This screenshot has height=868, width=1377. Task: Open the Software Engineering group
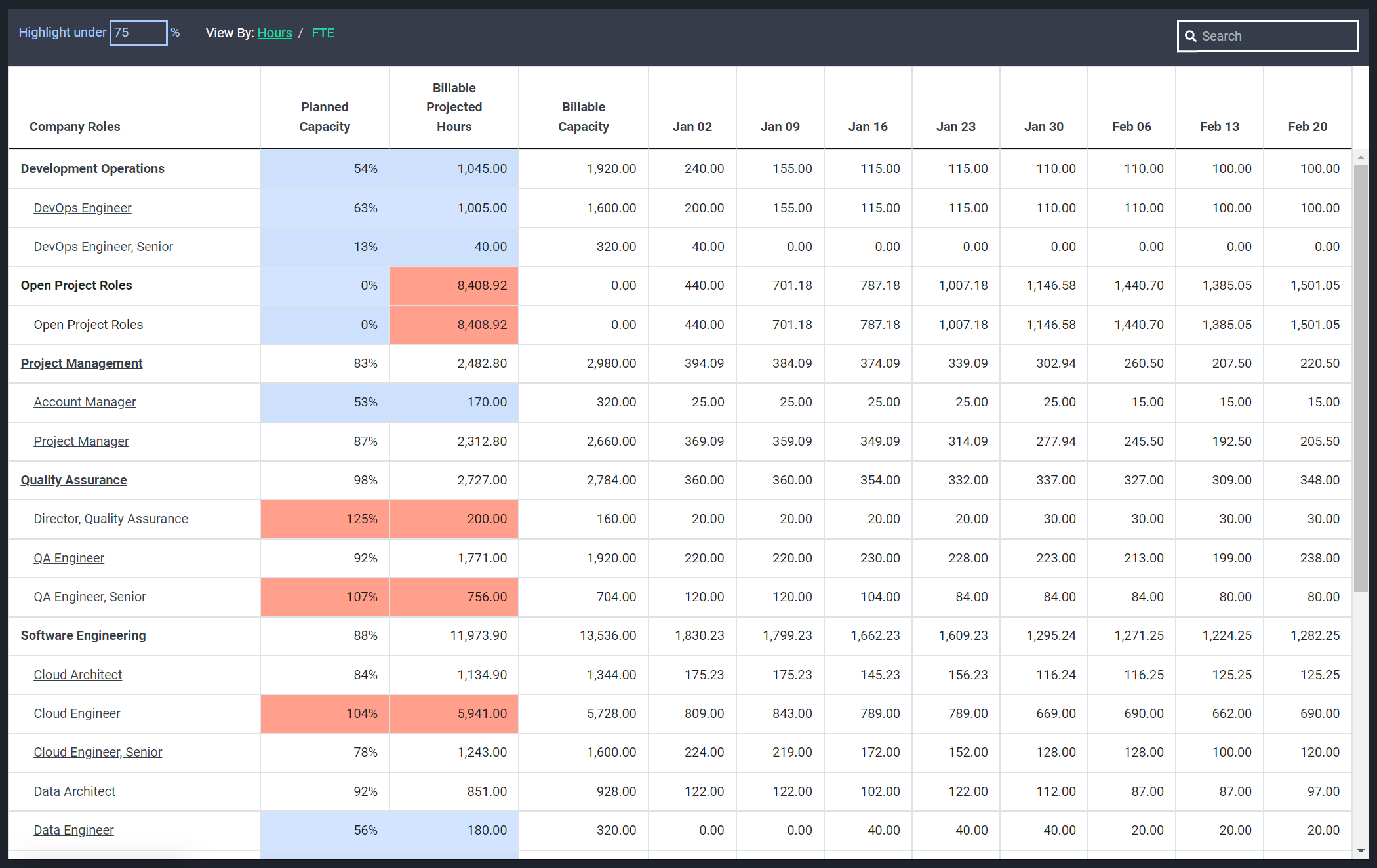83,635
